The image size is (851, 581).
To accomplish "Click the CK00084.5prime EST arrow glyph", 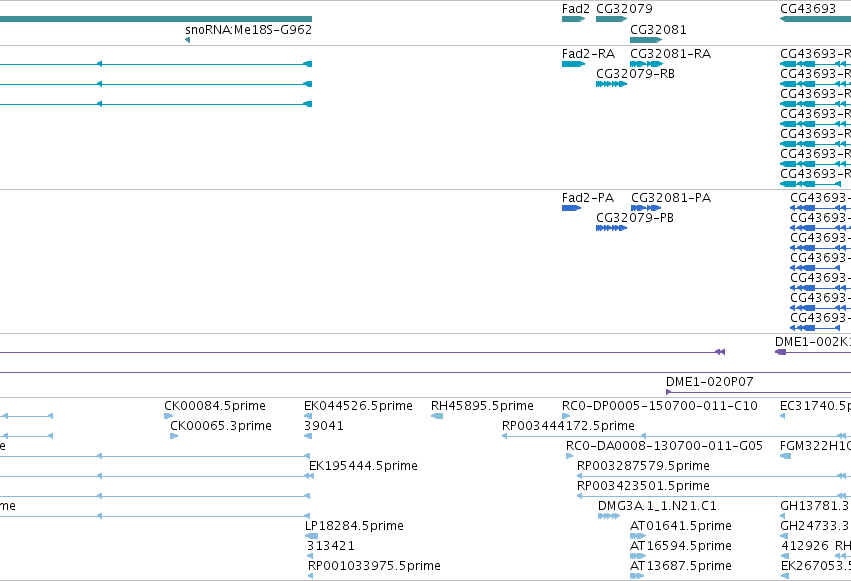I will (x=168, y=416).
